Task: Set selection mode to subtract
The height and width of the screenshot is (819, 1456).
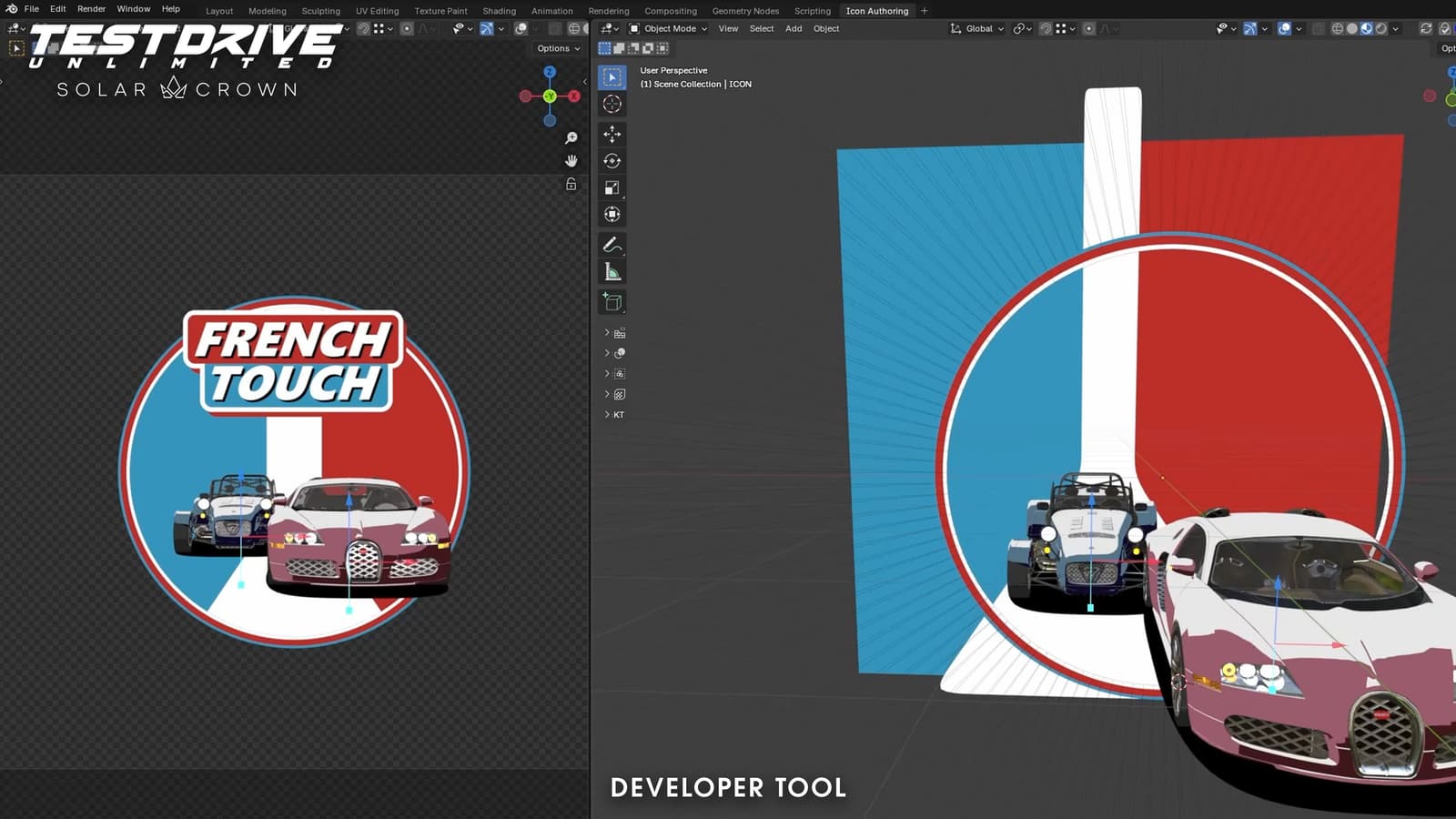Action: [x=633, y=48]
